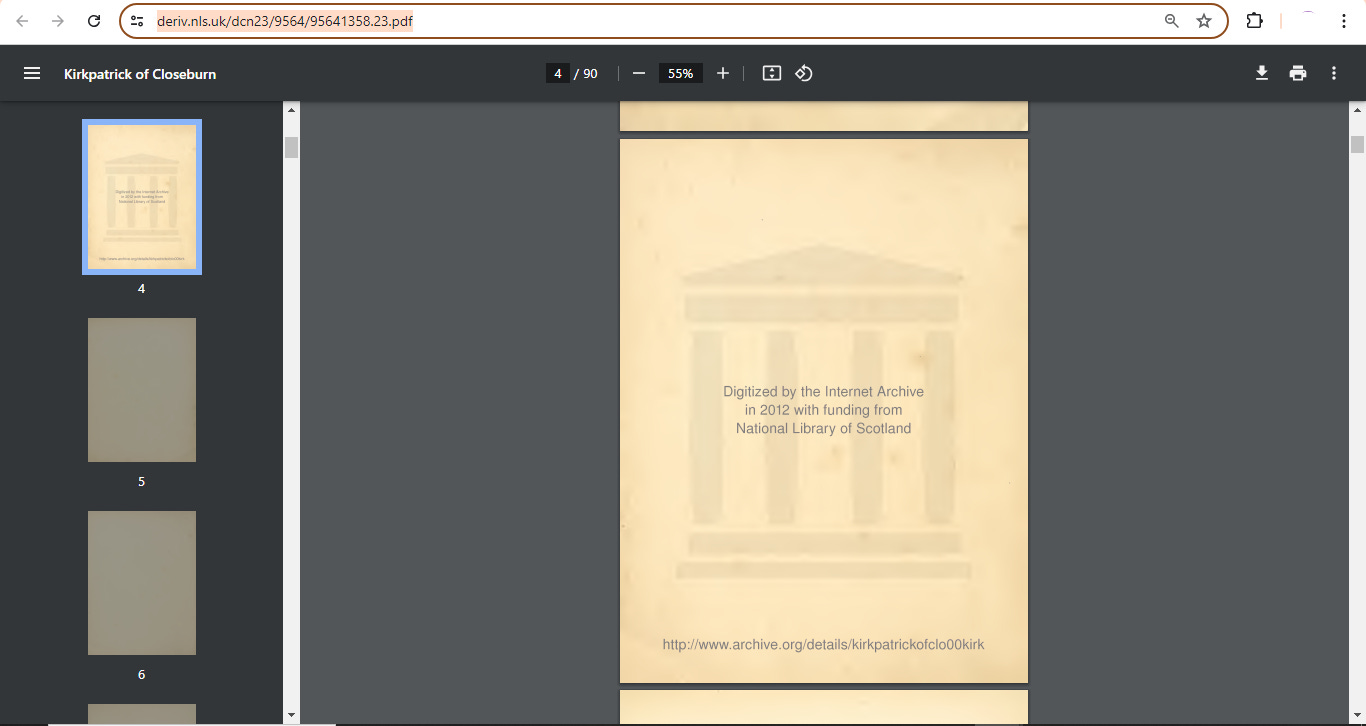
Task: Click the archive.org details URL on page
Action: pyautogui.click(x=823, y=645)
